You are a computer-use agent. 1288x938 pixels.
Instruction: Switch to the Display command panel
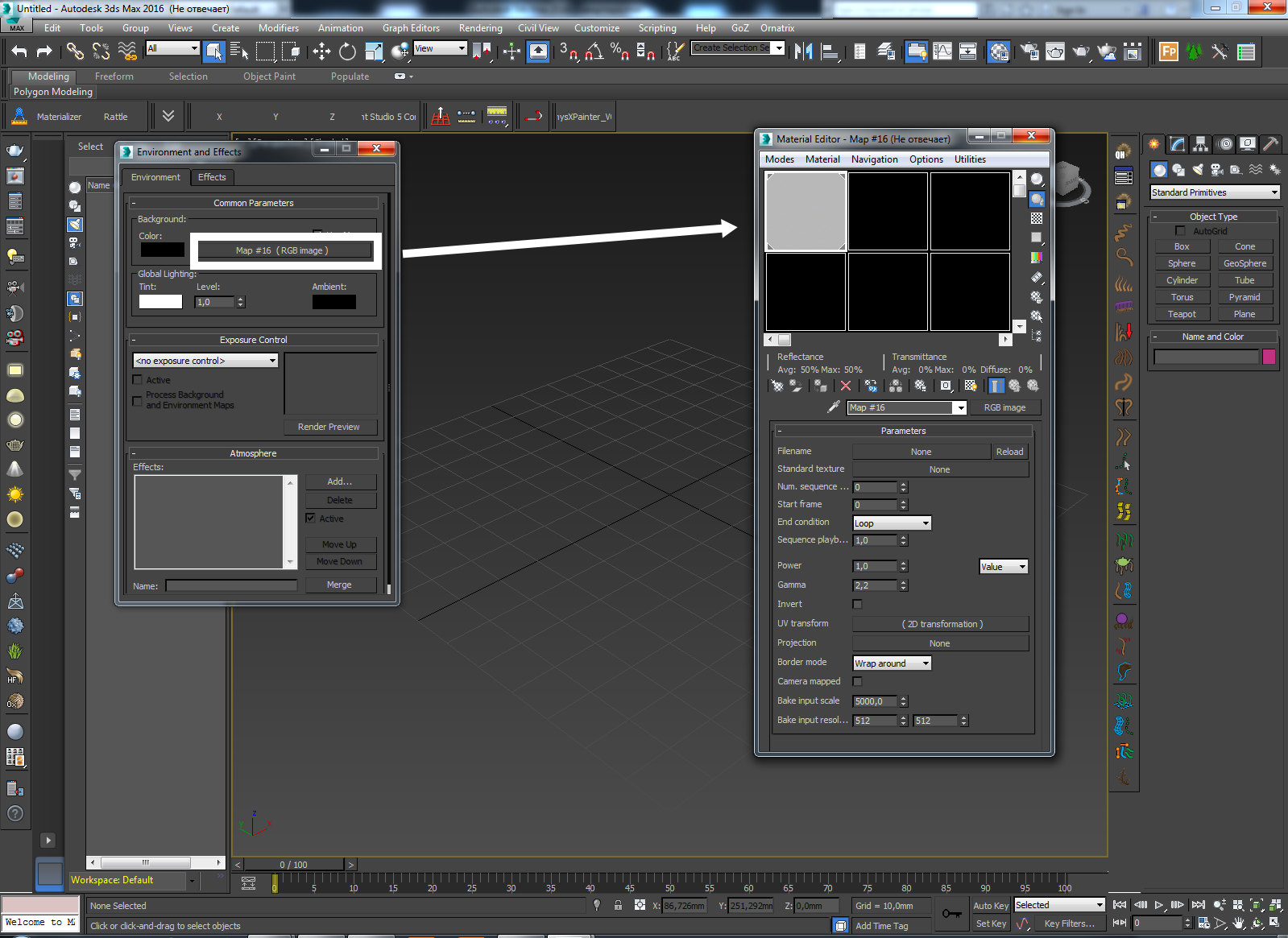click(1248, 144)
